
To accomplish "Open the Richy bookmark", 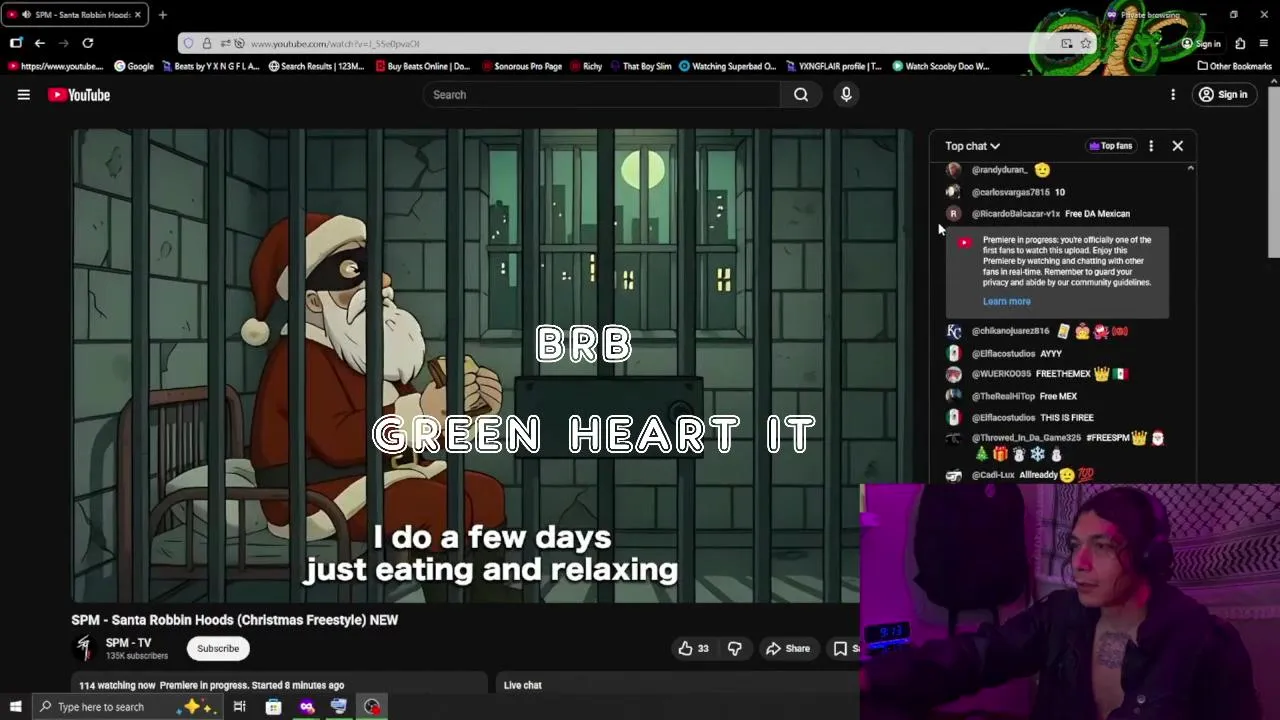I will pyautogui.click(x=585, y=66).
